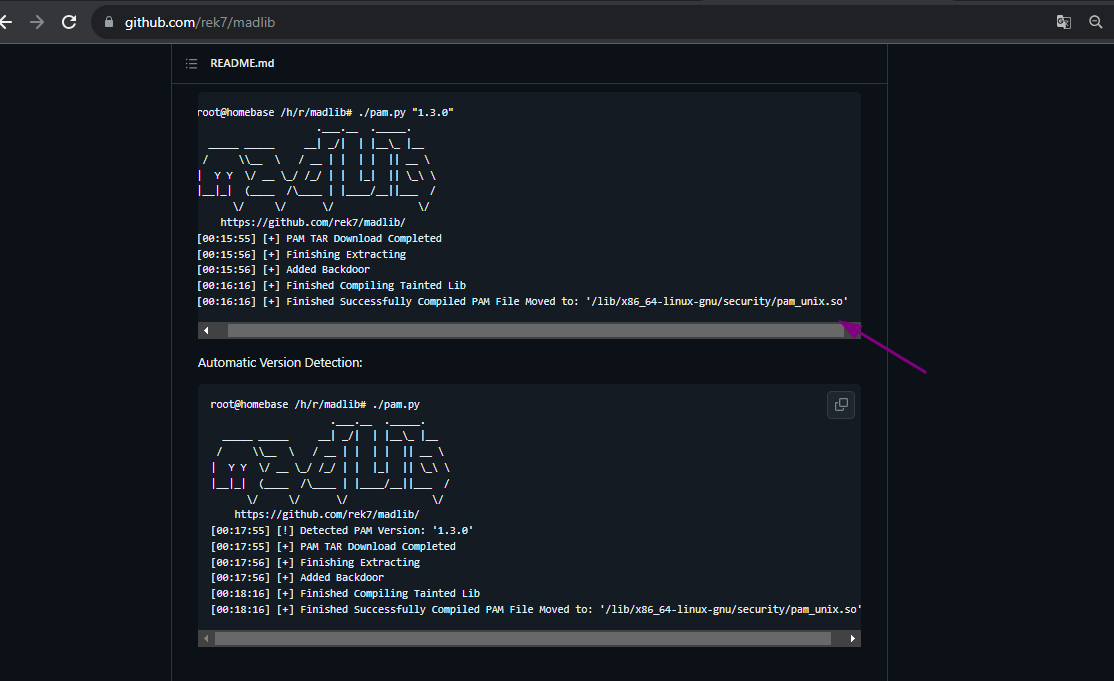The height and width of the screenshot is (681, 1114).
Task: Click '[00:17:56] [+] Finishing Extracting' line
Action: [x=315, y=562]
